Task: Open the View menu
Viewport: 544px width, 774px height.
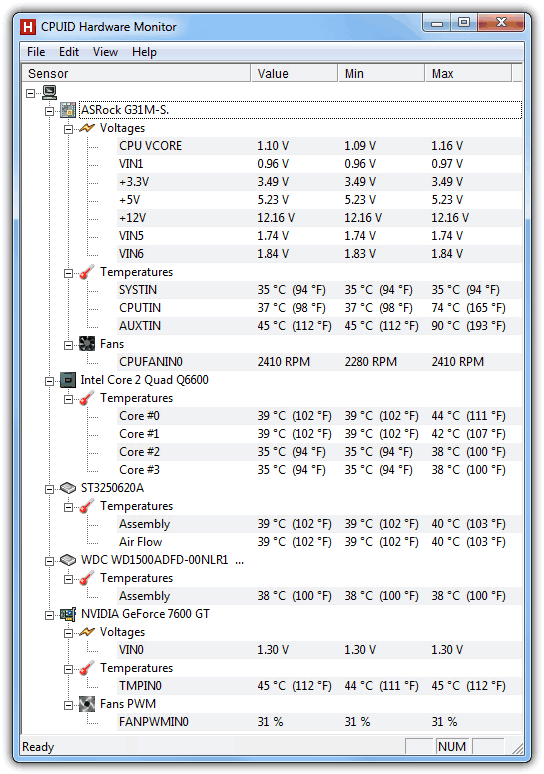Action: (106, 52)
